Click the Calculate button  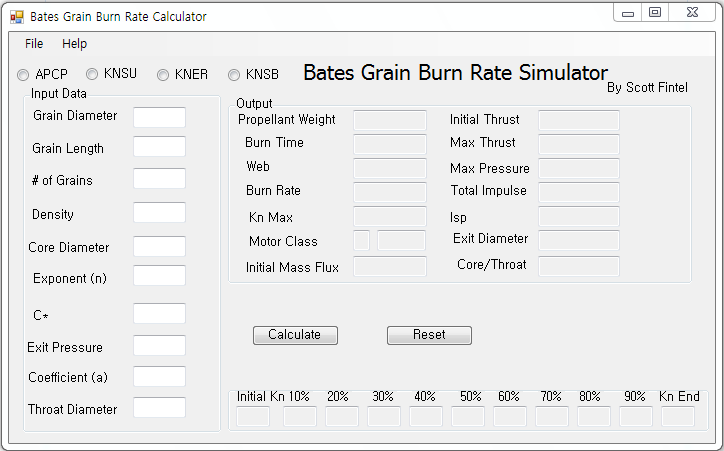click(x=296, y=335)
